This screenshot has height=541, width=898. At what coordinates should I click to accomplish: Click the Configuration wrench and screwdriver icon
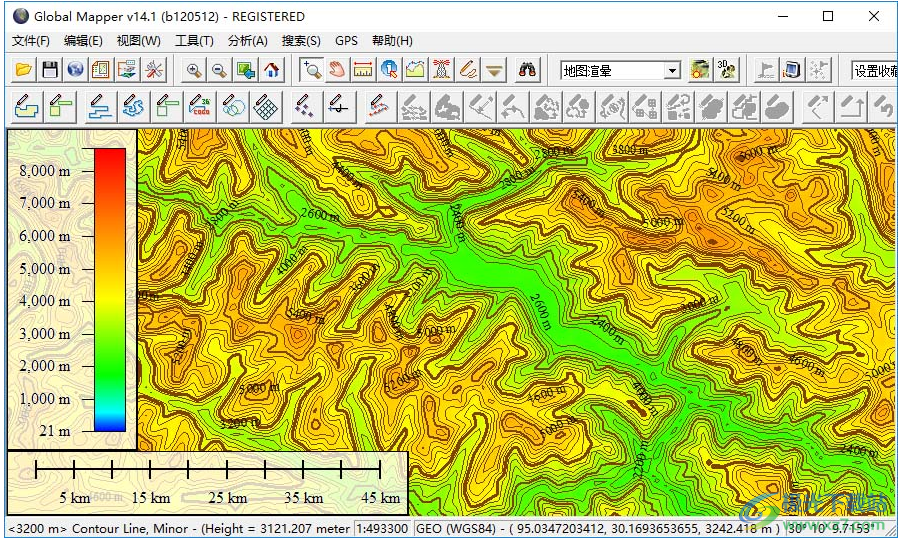(x=154, y=70)
